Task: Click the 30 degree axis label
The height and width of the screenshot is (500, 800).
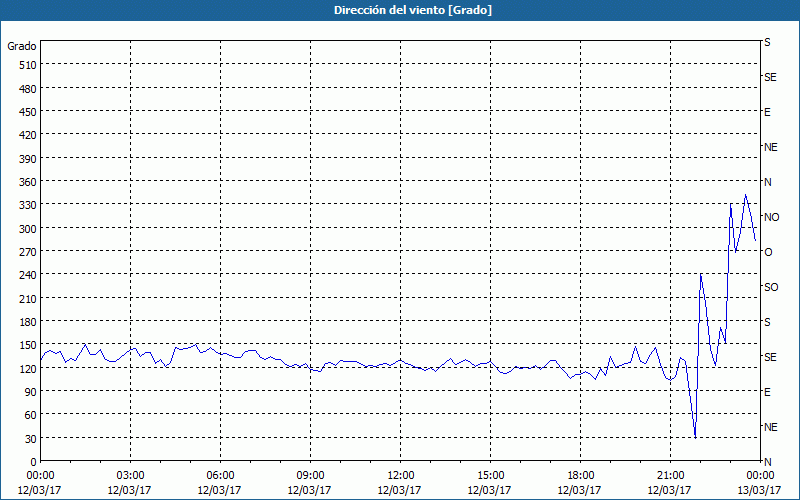Action: point(31,439)
